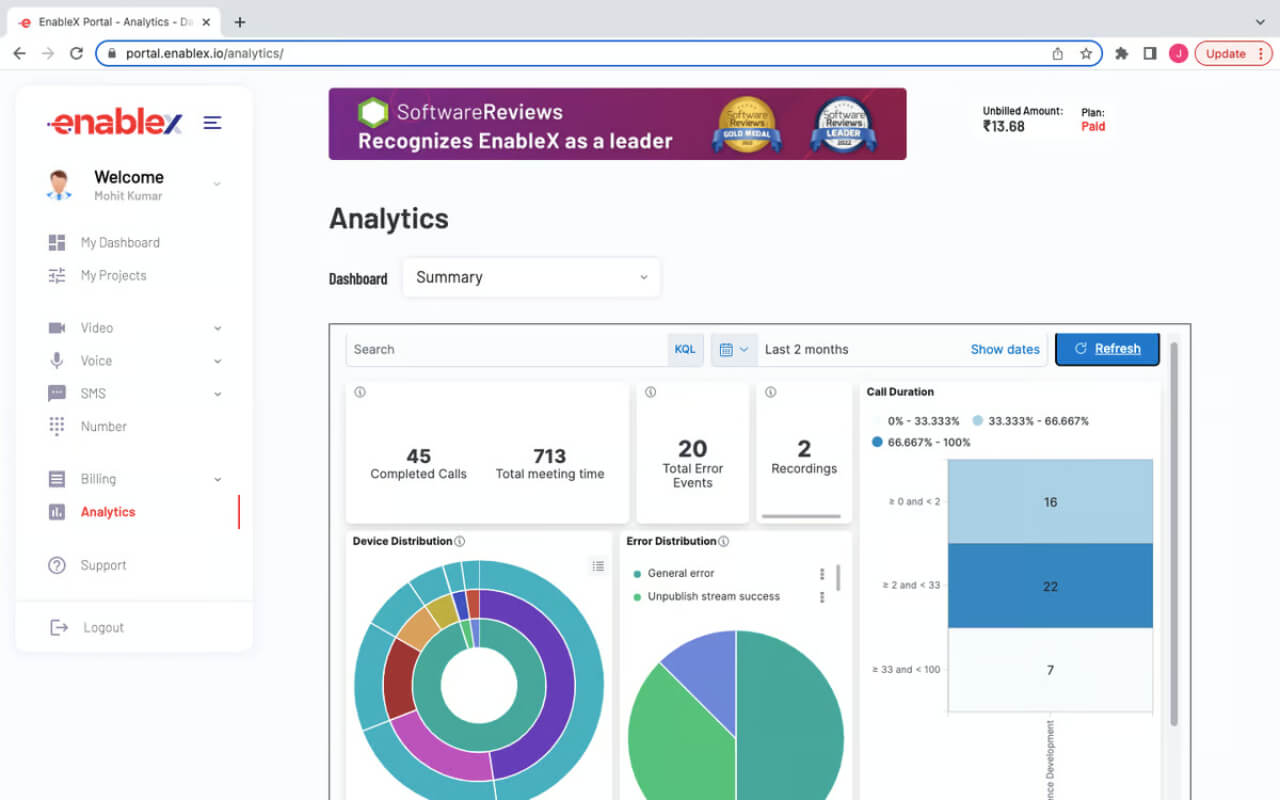
Task: Click the Refresh button
Action: 1107,349
